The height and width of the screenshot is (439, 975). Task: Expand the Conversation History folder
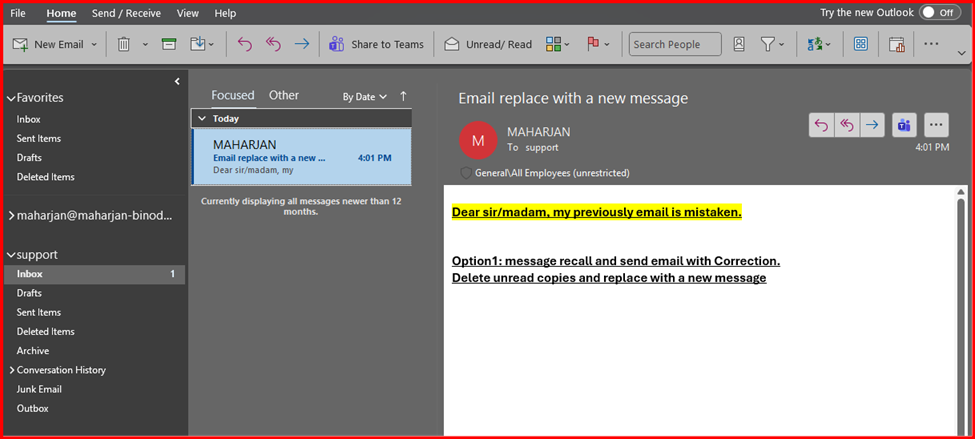pyautogui.click(x=11, y=370)
